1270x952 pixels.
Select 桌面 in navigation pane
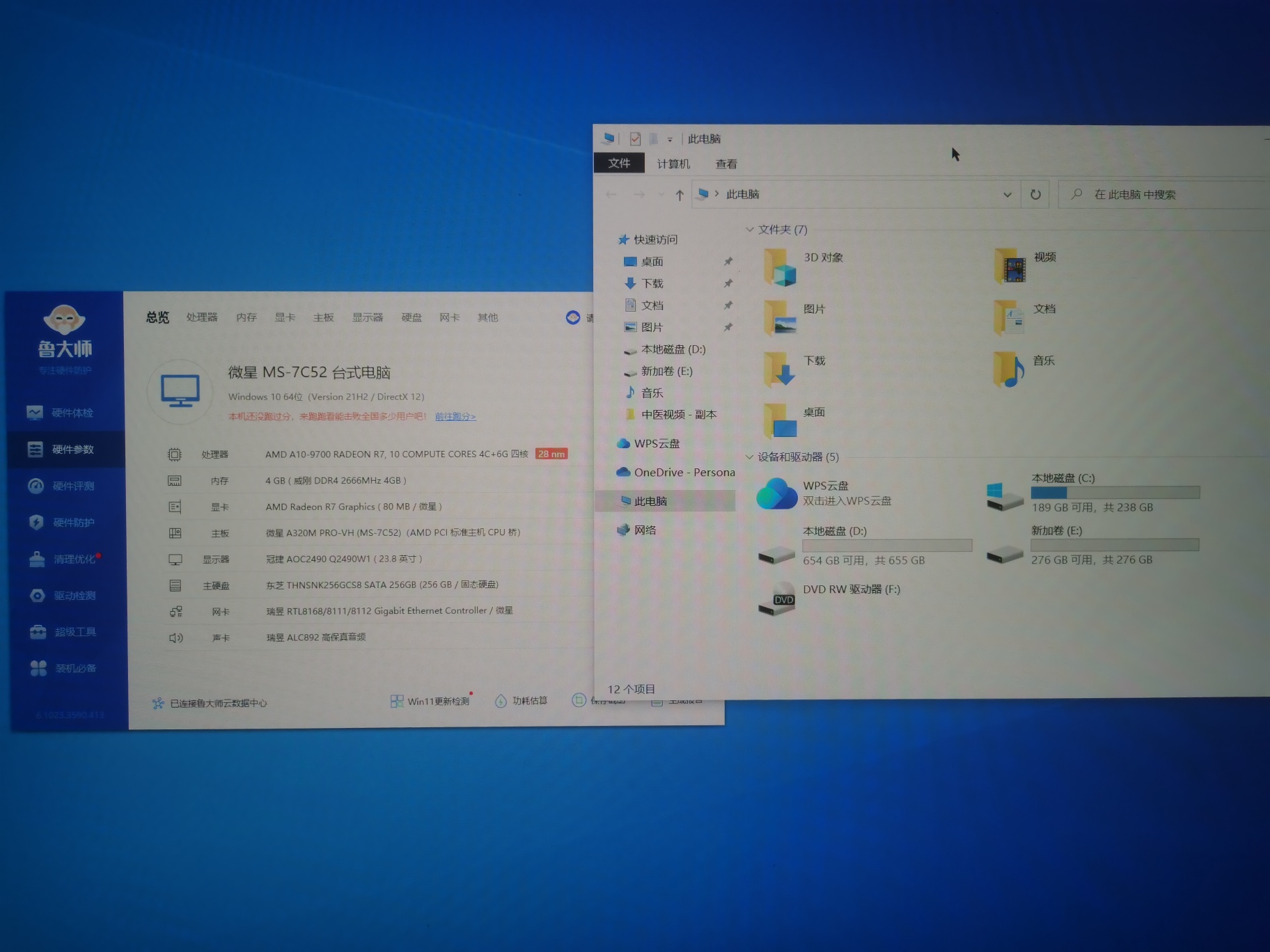(x=644, y=262)
